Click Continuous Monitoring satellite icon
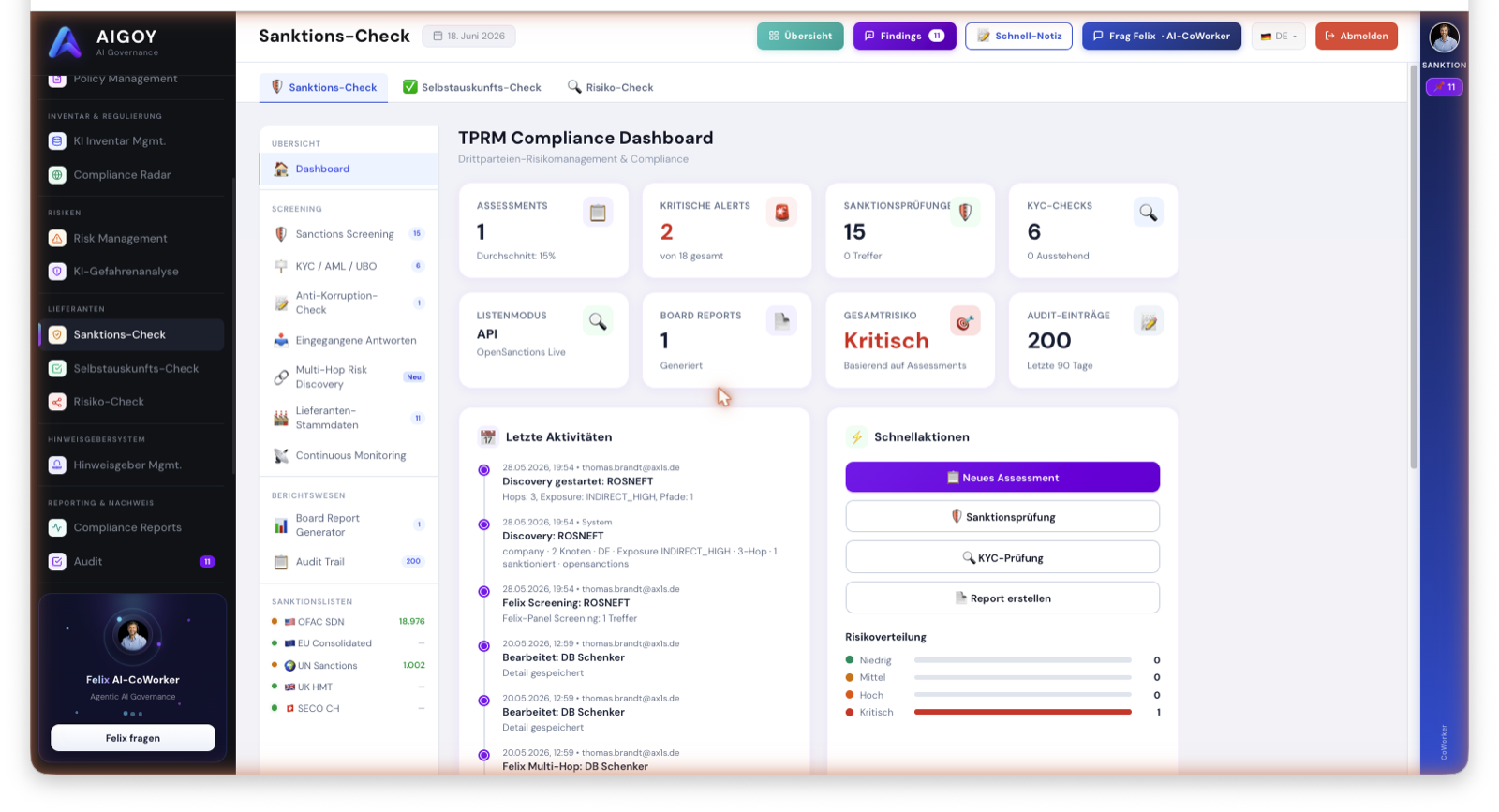This screenshot has width=1499, height=812. [281, 456]
